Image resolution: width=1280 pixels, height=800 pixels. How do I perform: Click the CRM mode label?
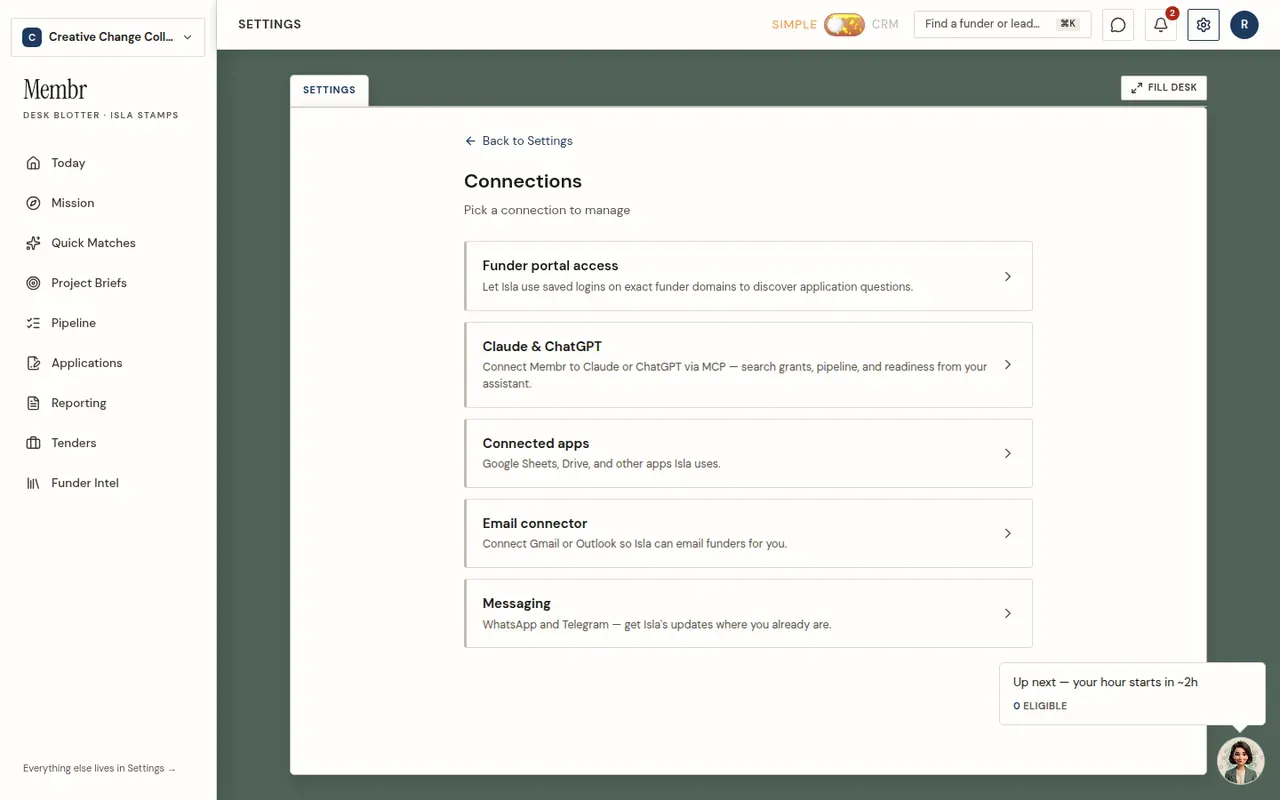[x=885, y=25]
